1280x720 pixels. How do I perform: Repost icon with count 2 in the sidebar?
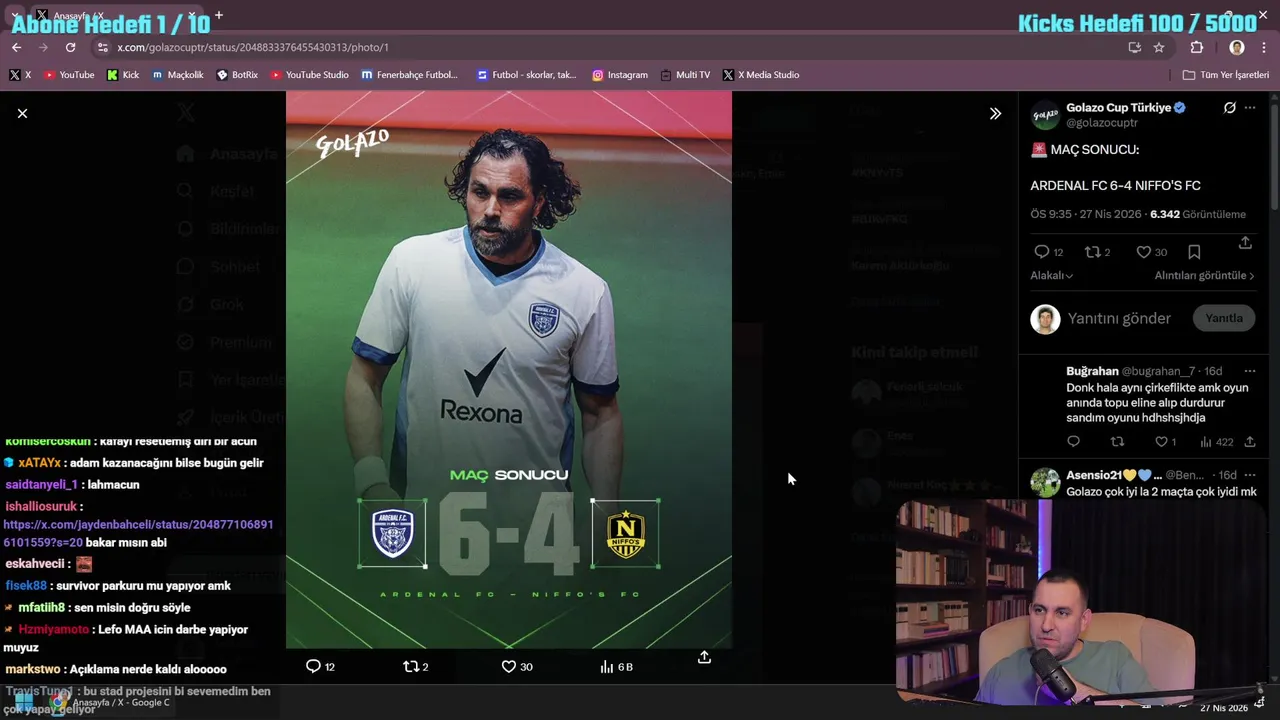click(x=1092, y=252)
